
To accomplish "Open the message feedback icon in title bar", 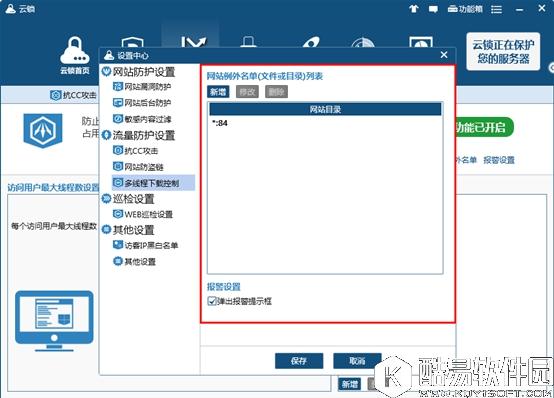I will pyautogui.click(x=433, y=9).
